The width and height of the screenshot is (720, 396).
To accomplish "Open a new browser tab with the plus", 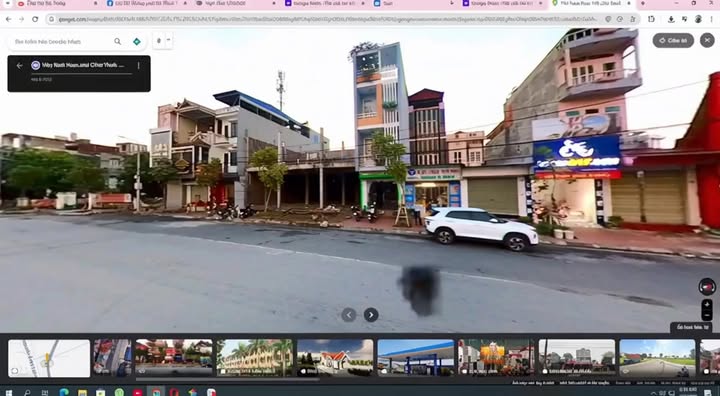I will coord(642,3).
